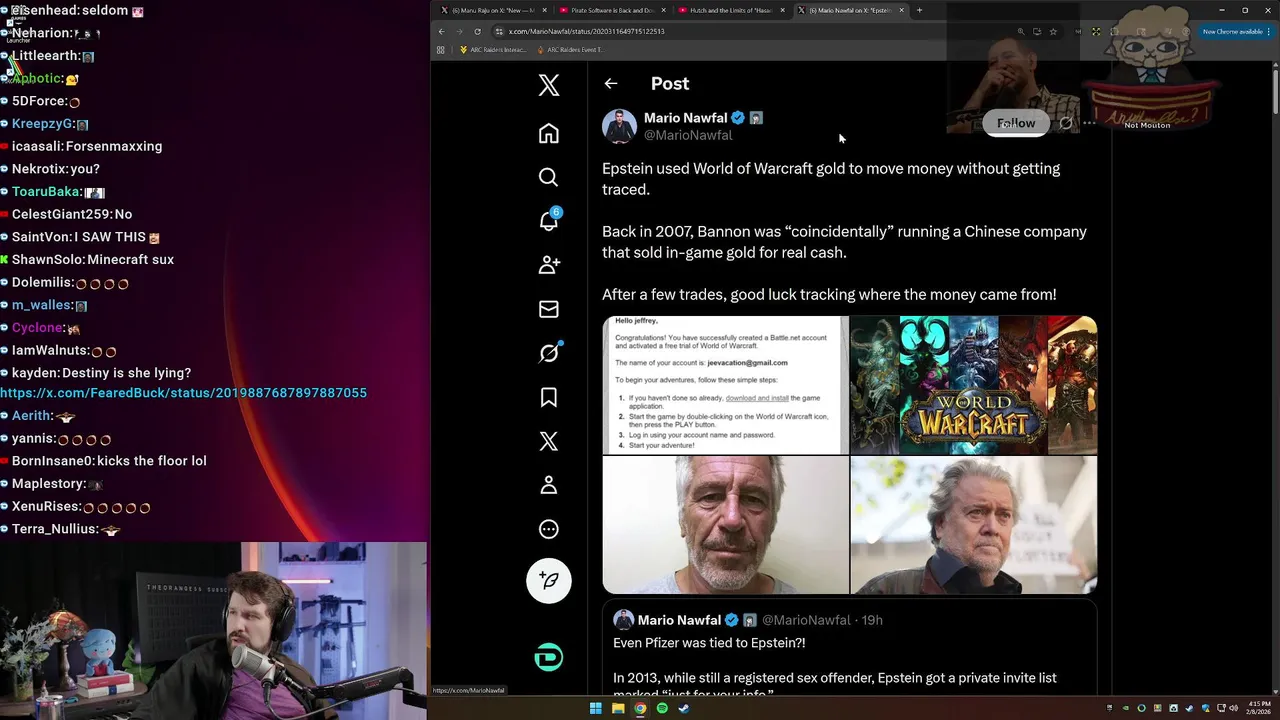1280x720 pixels.
Task: Open Notifications bell with 6 badge
Action: [548, 221]
